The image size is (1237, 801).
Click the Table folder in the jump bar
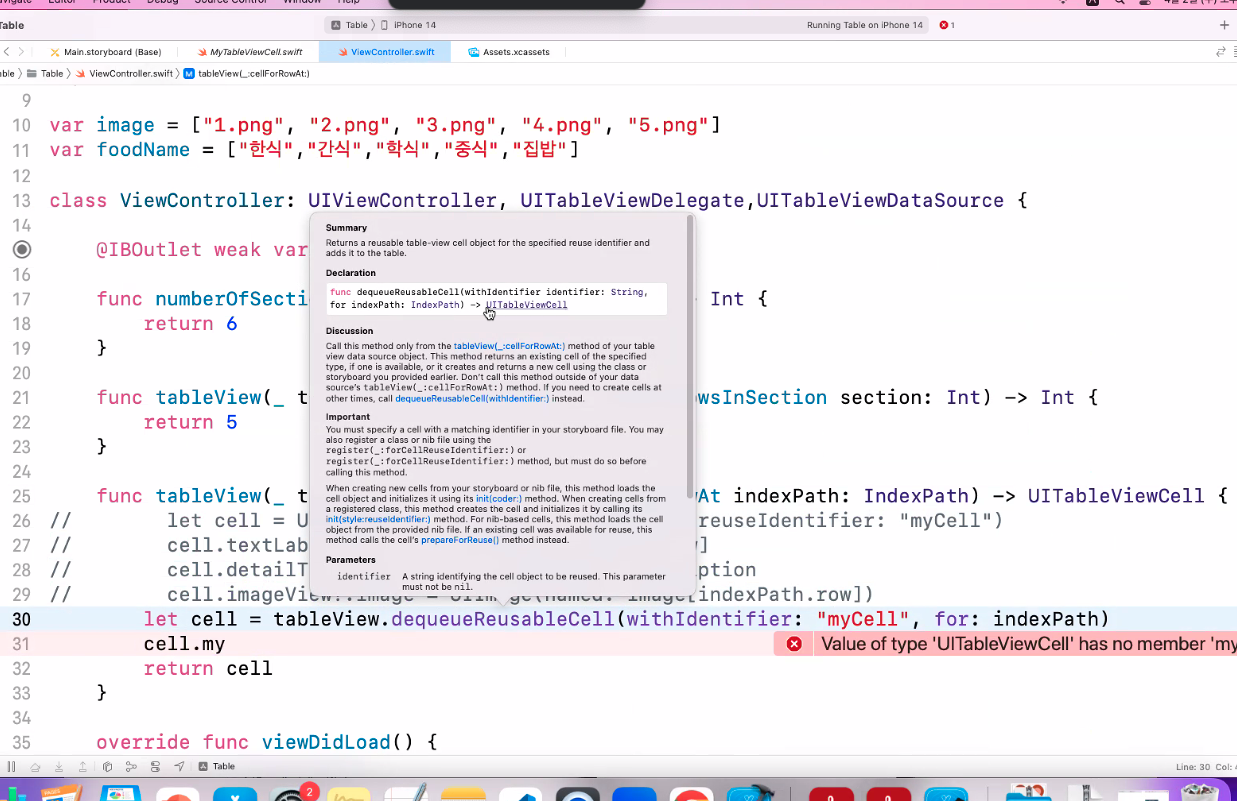click(45, 73)
